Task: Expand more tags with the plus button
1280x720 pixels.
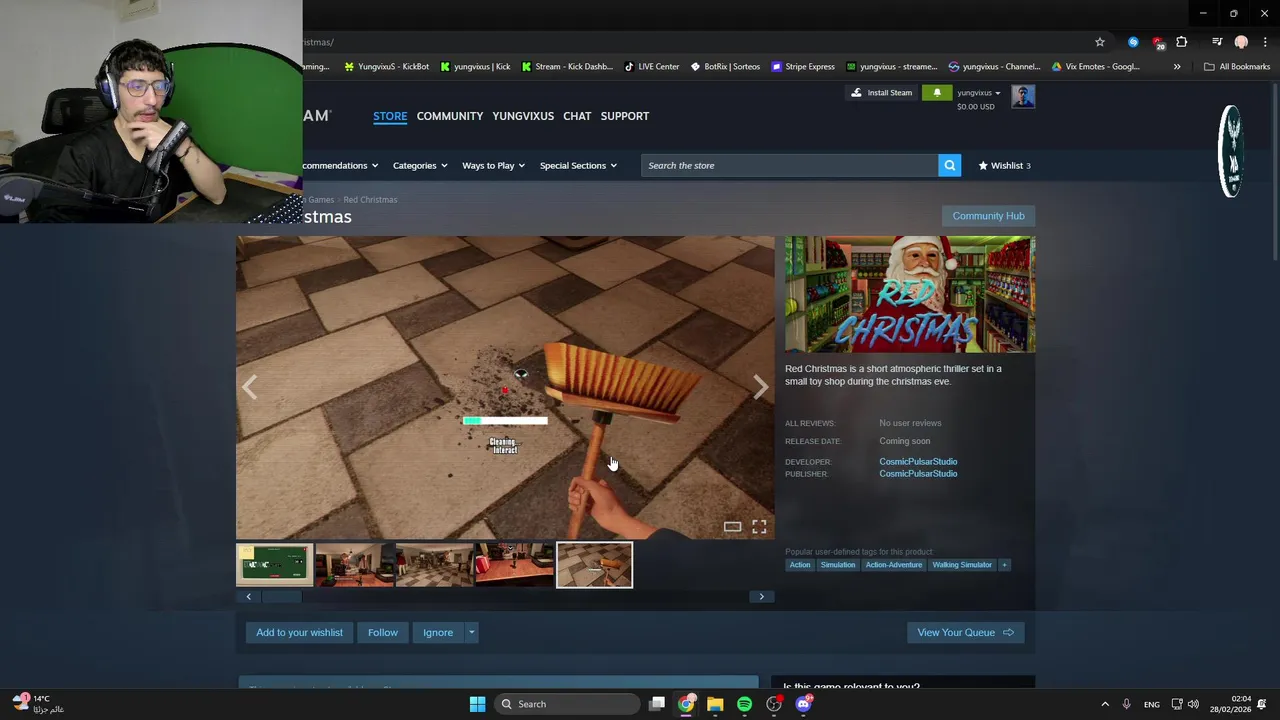Action: [1004, 565]
